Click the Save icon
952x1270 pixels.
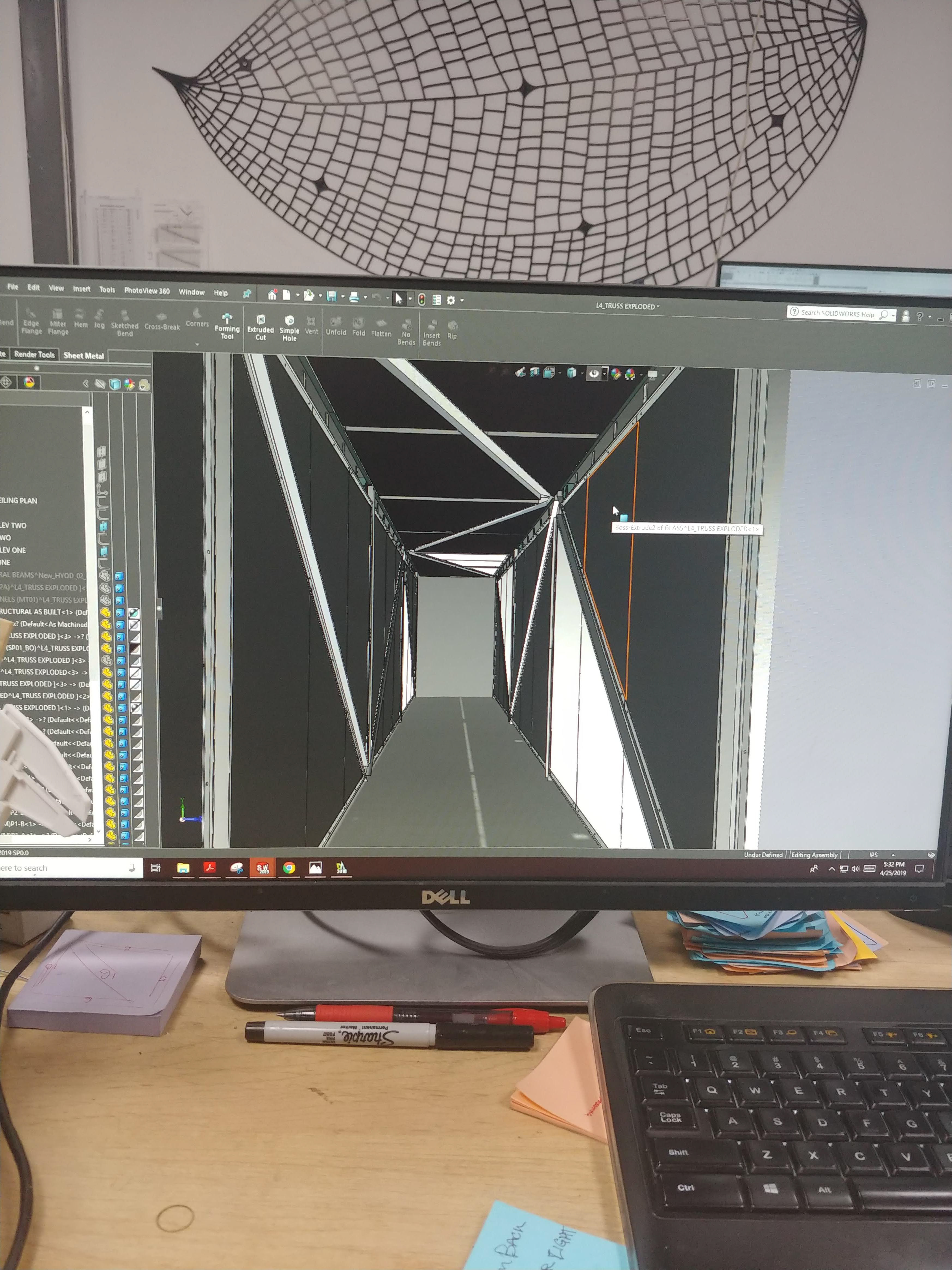point(332,296)
